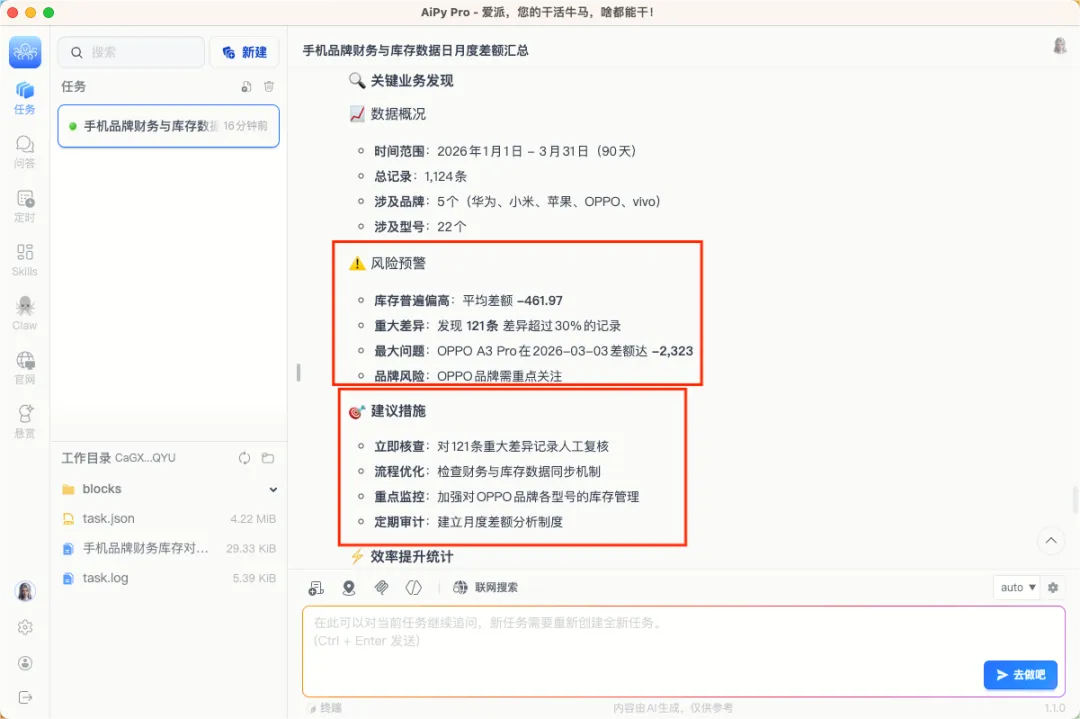1080x719 pixels.
Task: Open working directory folder icon
Action: pos(268,458)
